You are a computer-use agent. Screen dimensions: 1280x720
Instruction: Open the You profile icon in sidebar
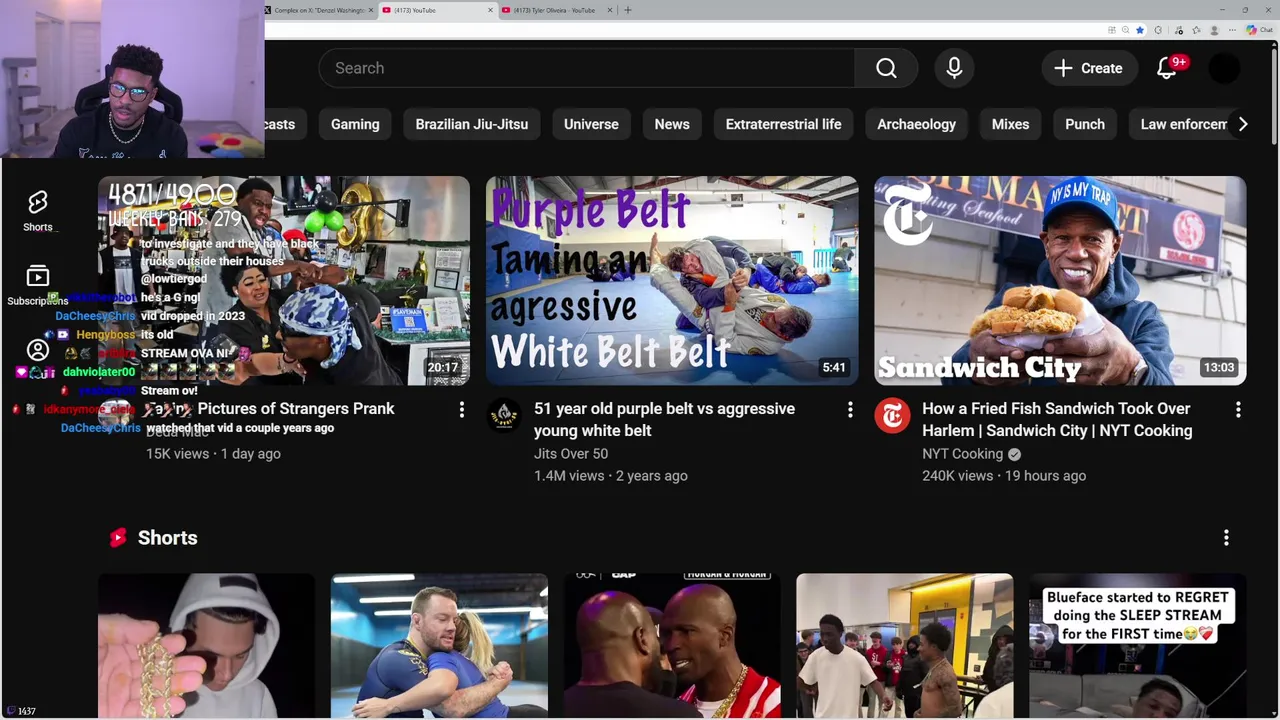pos(38,350)
